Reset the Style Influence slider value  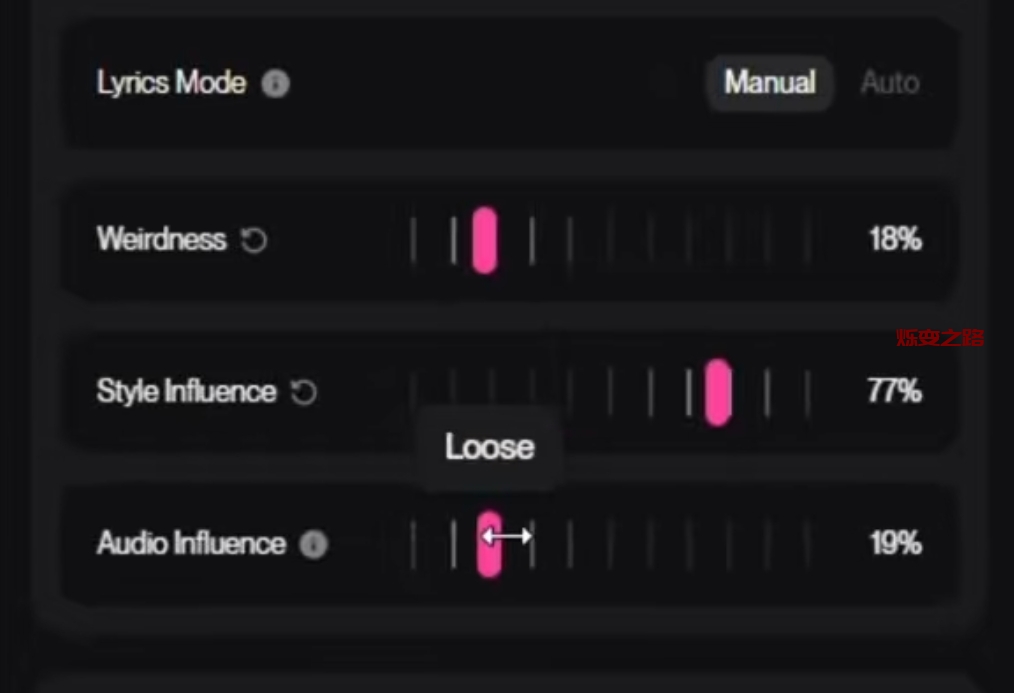pyautogui.click(x=303, y=392)
